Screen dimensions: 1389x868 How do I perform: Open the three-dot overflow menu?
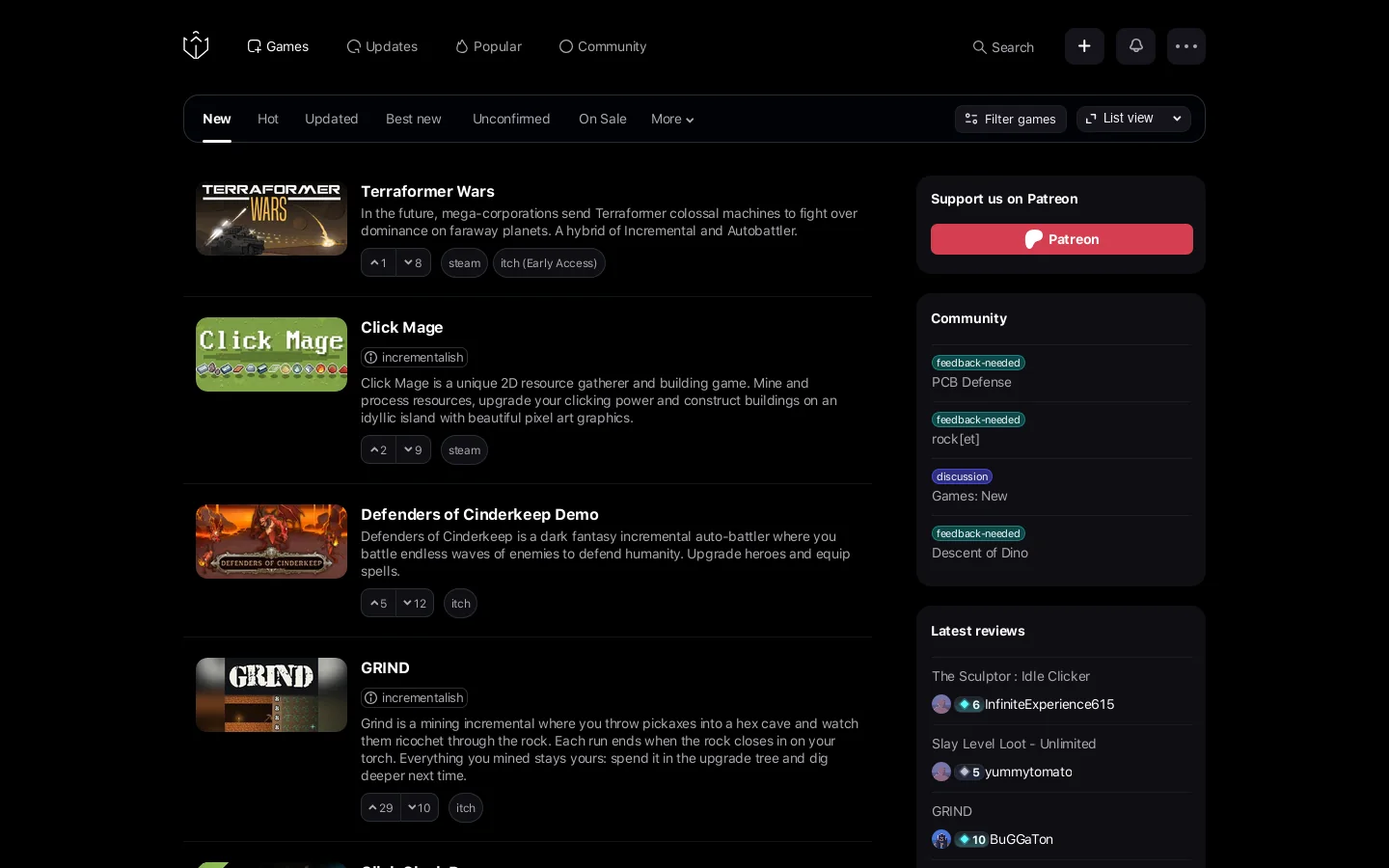[x=1186, y=46]
